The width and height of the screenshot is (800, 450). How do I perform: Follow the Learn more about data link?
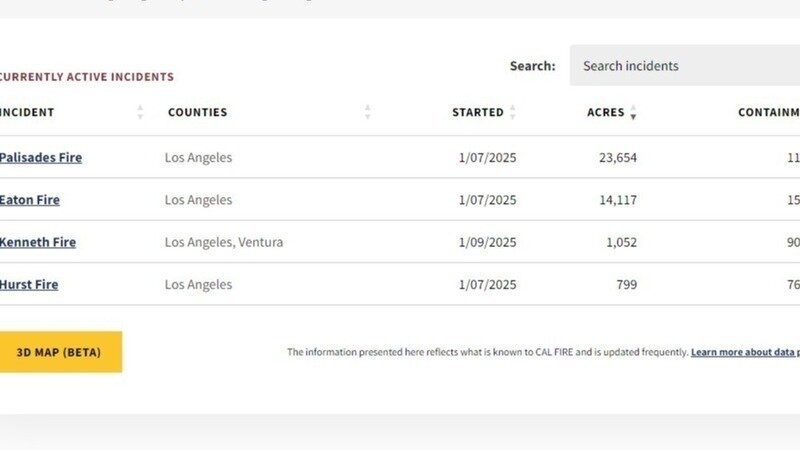click(744, 353)
